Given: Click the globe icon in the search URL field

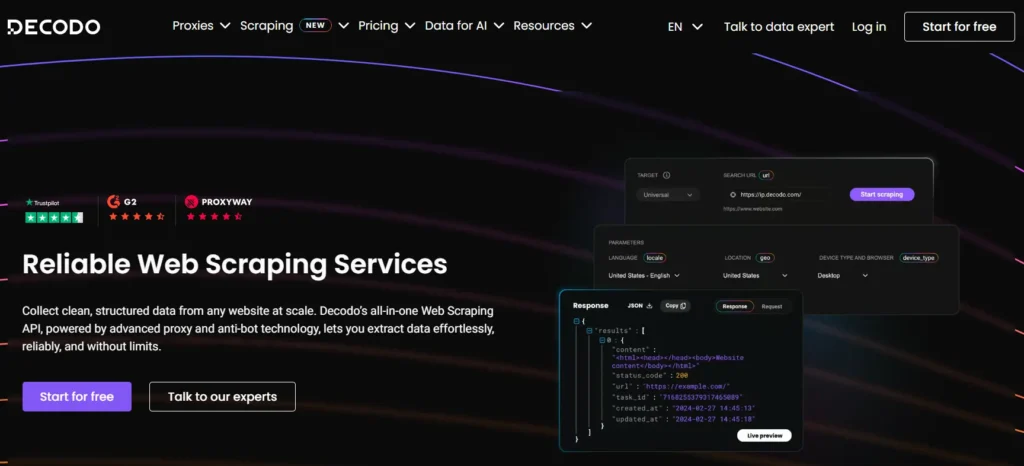Looking at the screenshot, I should click(733, 194).
